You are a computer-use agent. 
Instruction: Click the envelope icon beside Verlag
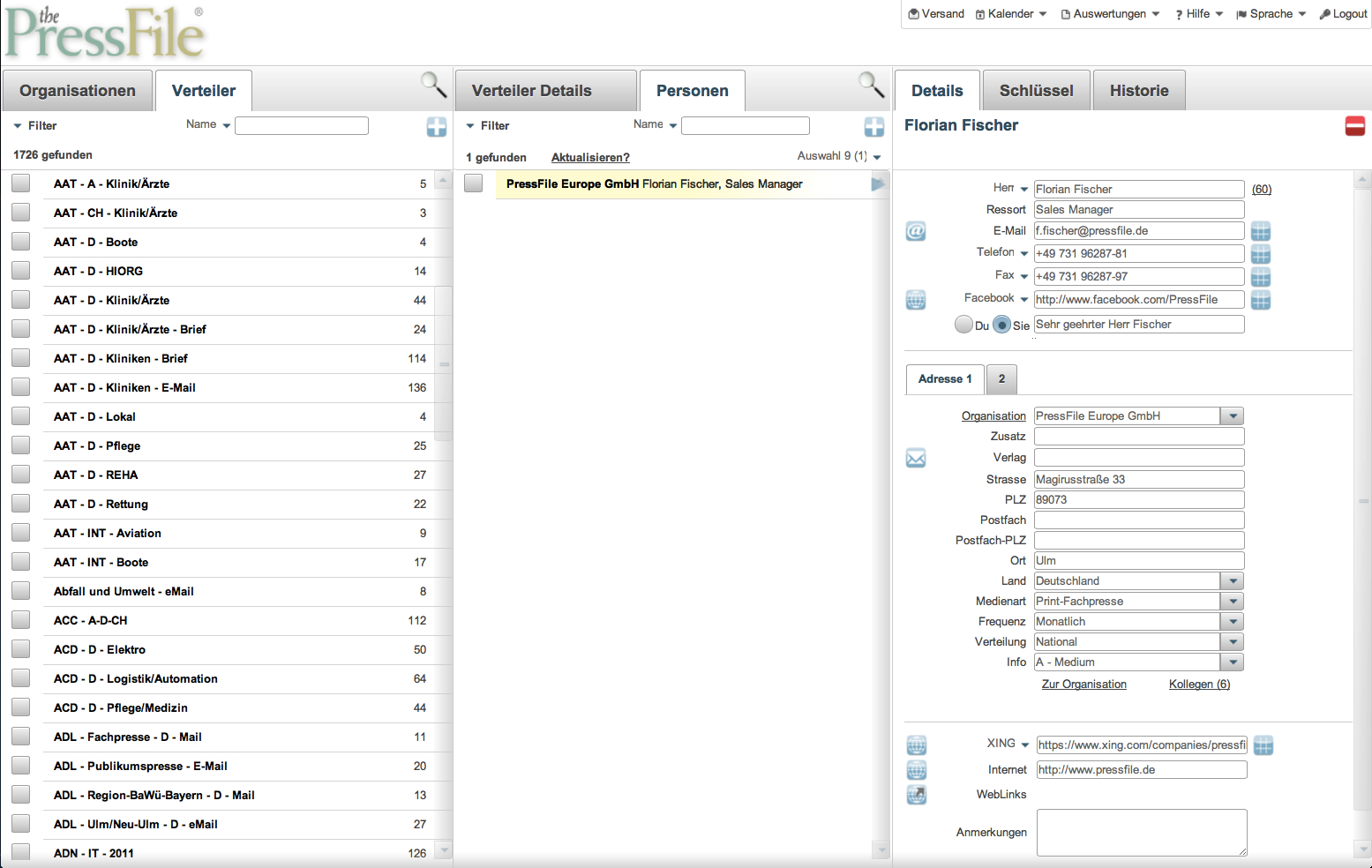click(916, 459)
